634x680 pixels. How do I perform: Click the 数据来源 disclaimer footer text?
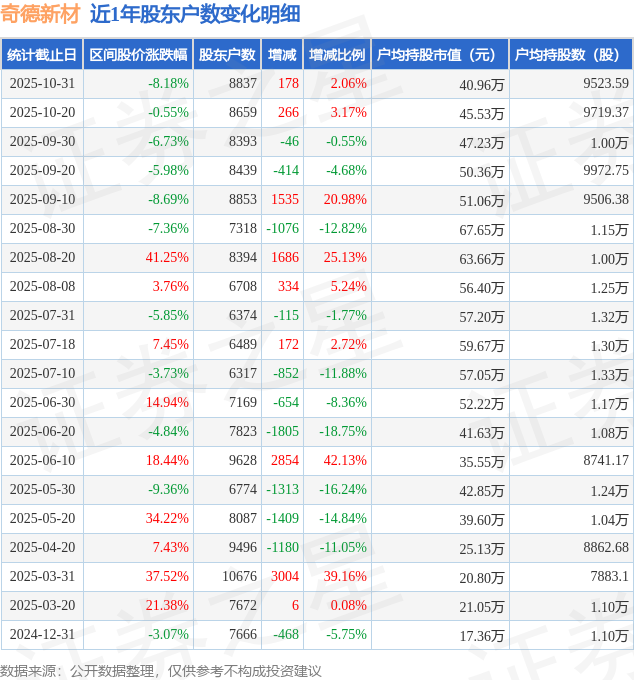161,670
